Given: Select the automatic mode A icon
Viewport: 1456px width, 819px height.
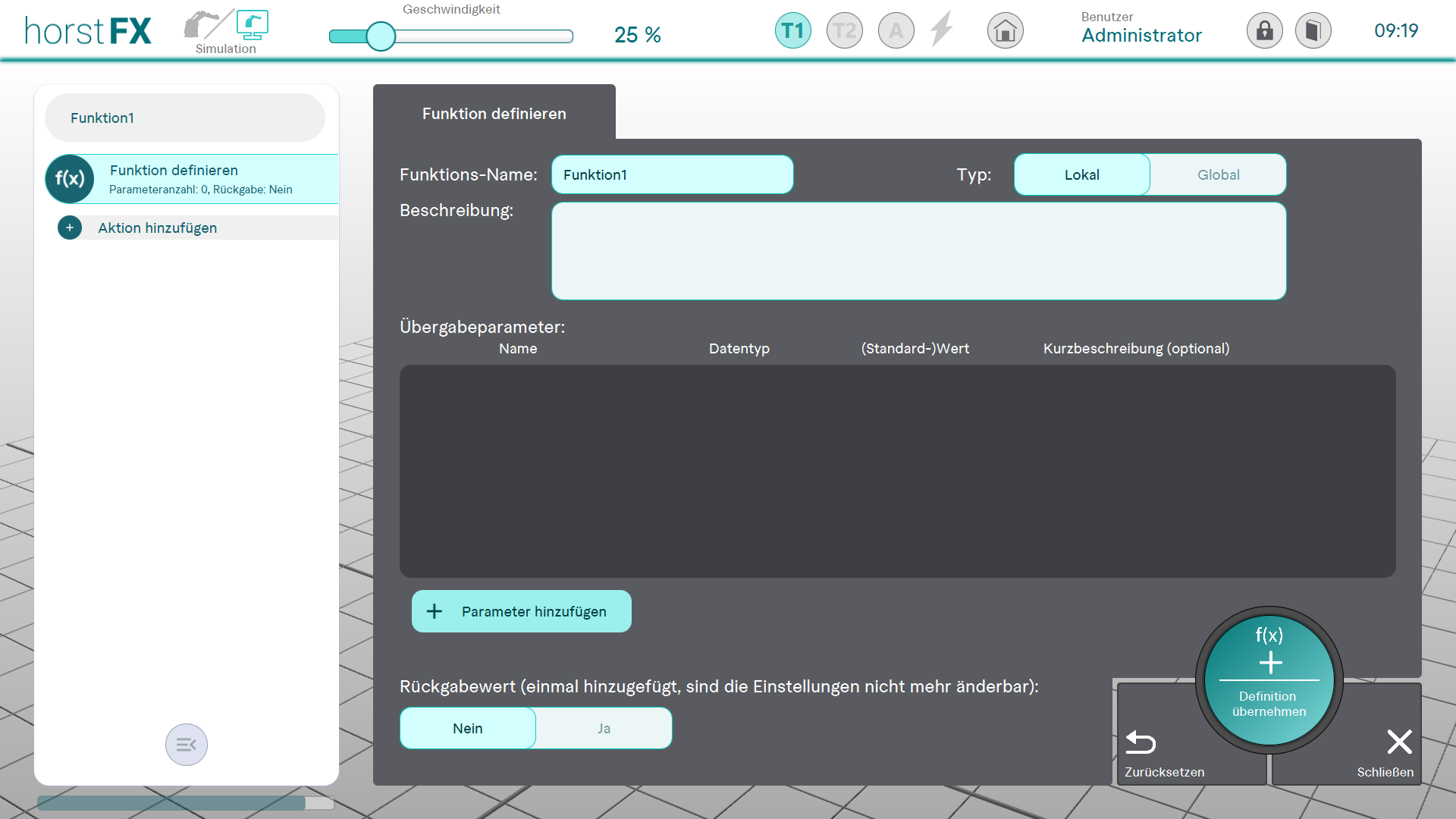Looking at the screenshot, I should click(896, 31).
